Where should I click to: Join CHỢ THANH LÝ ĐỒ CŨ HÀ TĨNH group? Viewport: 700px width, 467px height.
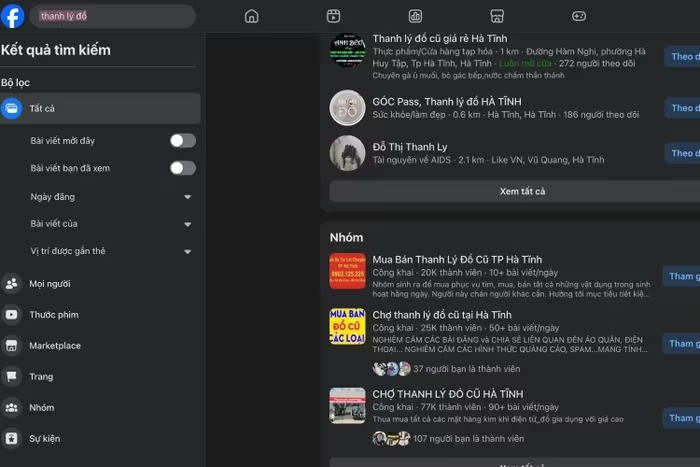coord(682,418)
